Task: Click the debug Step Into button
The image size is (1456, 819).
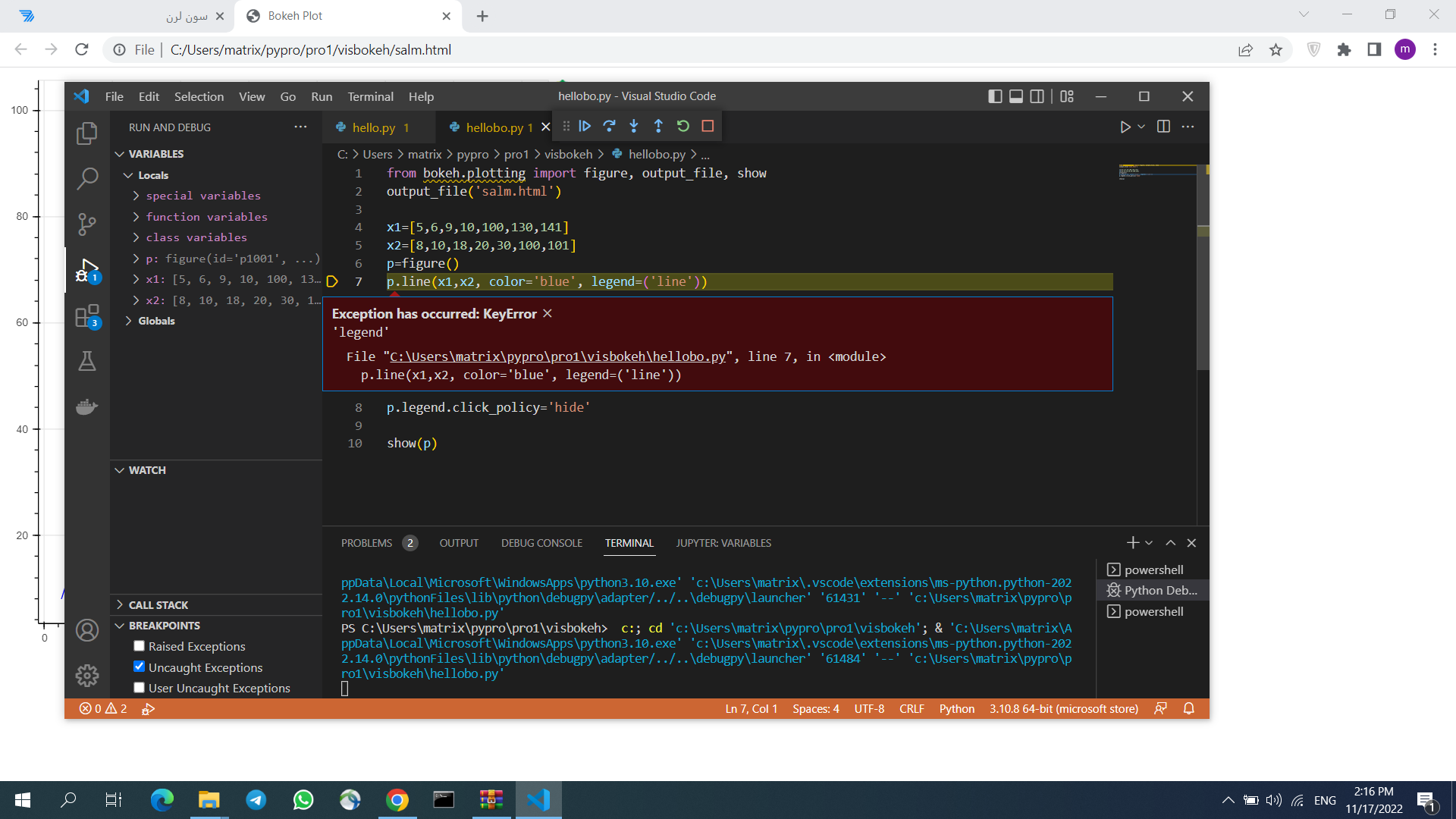Action: pos(634,126)
